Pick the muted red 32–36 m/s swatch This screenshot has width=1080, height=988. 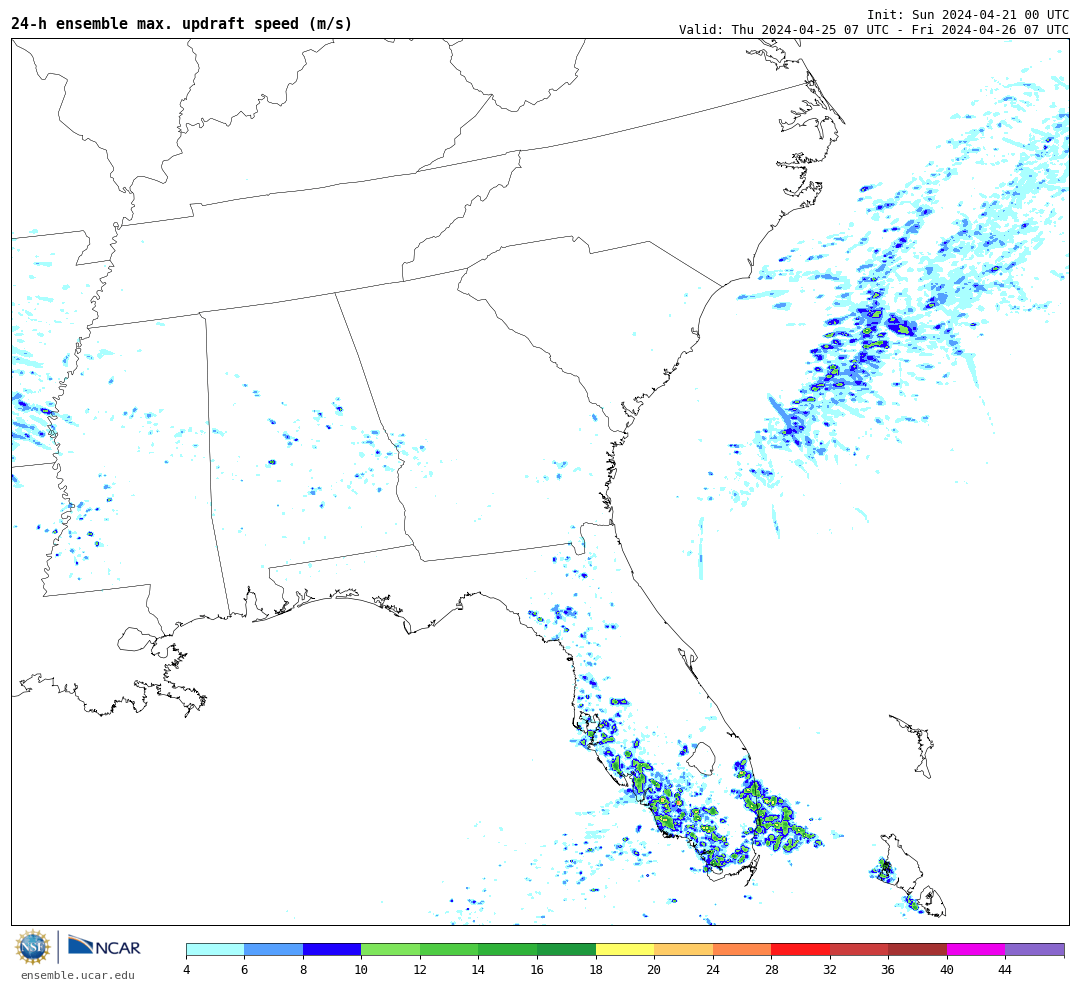859,949
